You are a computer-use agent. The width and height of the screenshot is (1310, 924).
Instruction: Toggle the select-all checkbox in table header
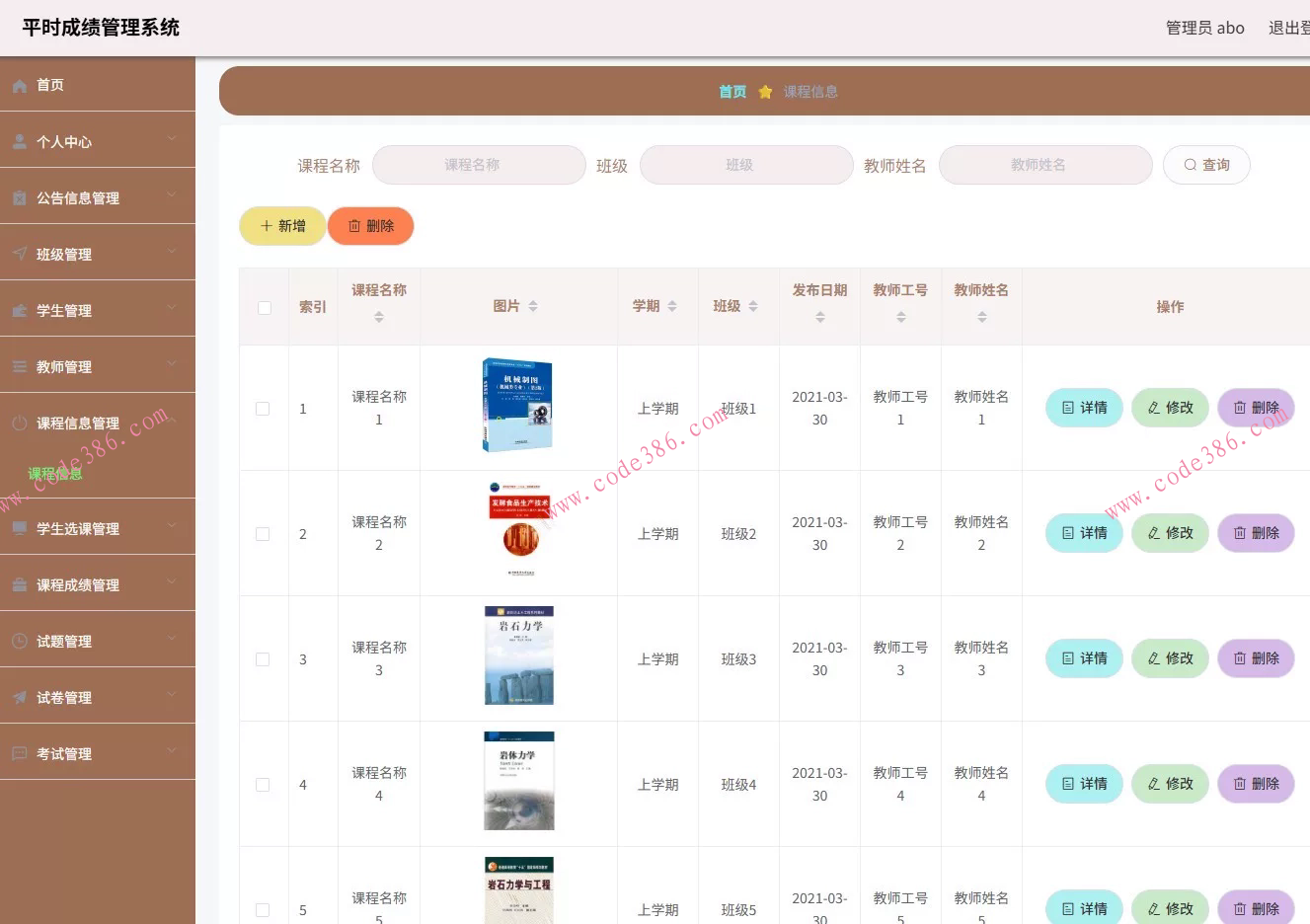[x=263, y=306]
